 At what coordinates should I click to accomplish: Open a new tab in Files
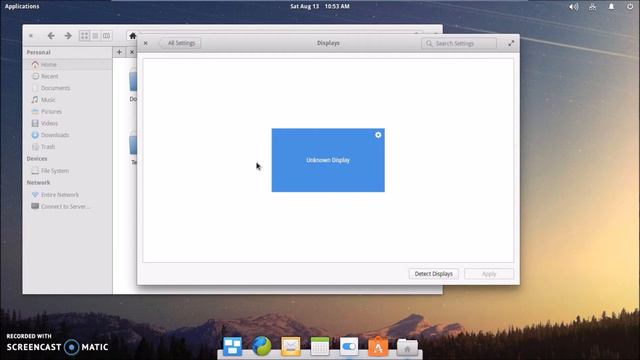coord(119,52)
